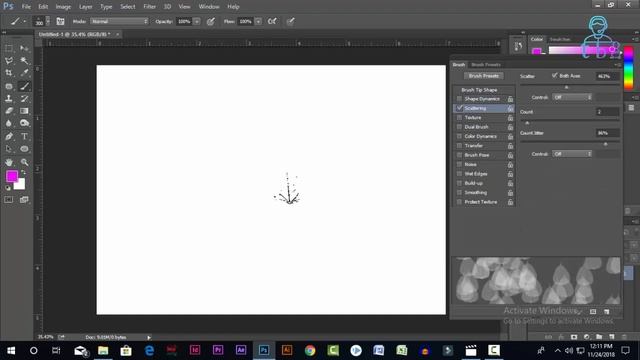Select Brush Tip Shape section

click(x=479, y=90)
